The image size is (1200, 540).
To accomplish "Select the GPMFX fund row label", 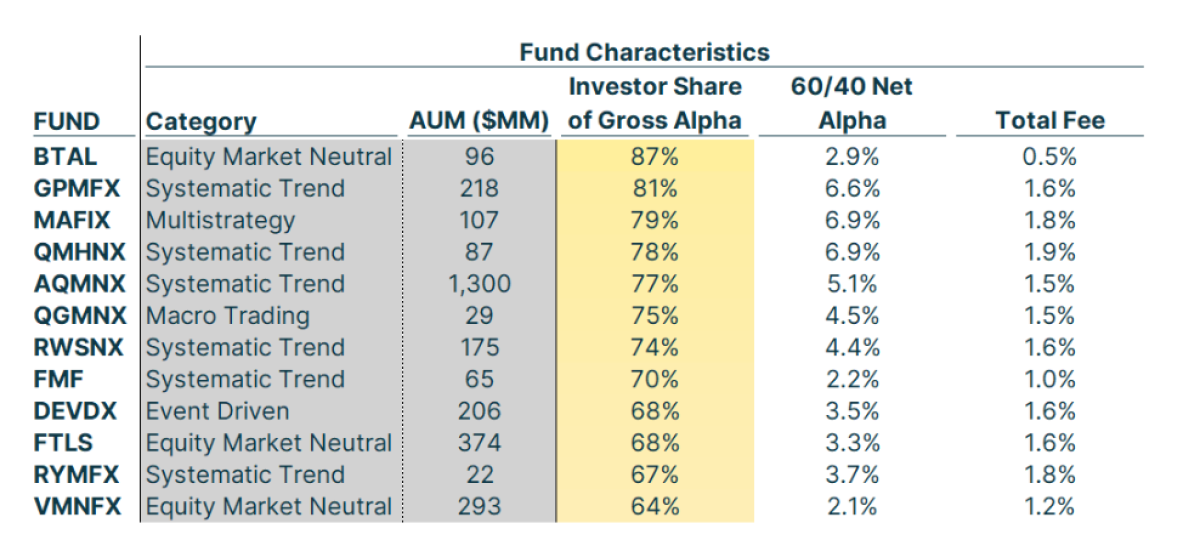I will [75, 189].
